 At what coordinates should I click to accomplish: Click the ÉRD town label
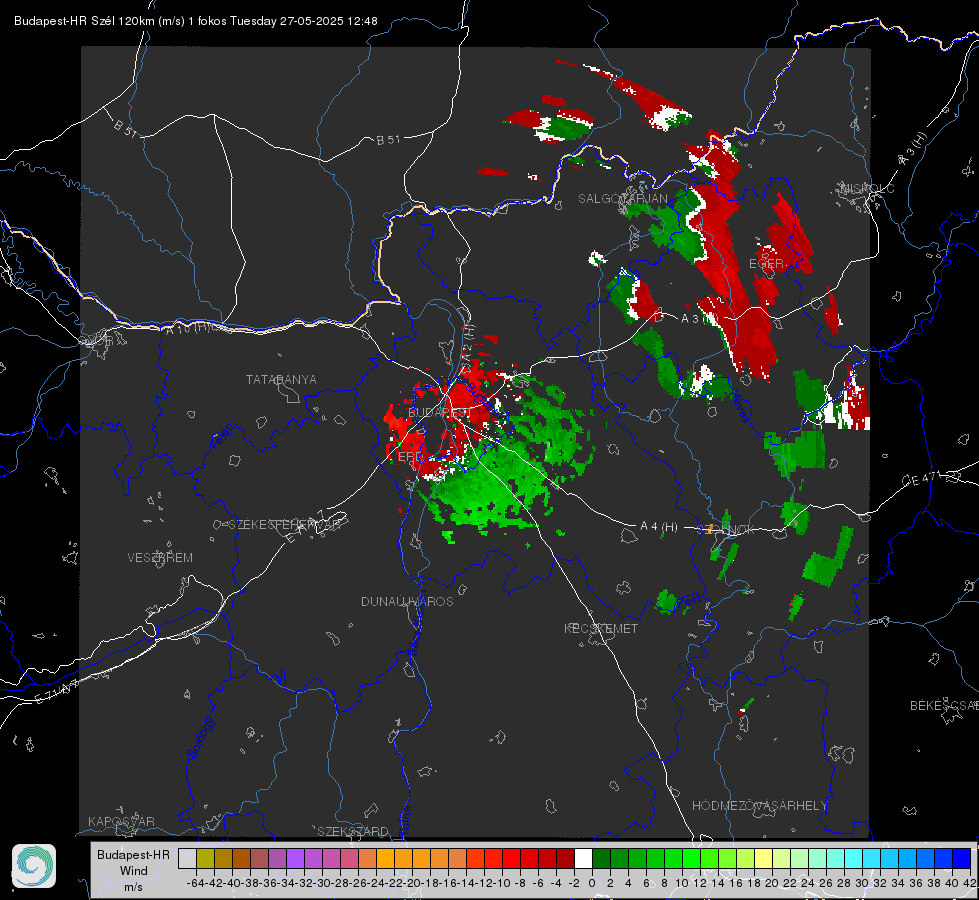click(410, 457)
